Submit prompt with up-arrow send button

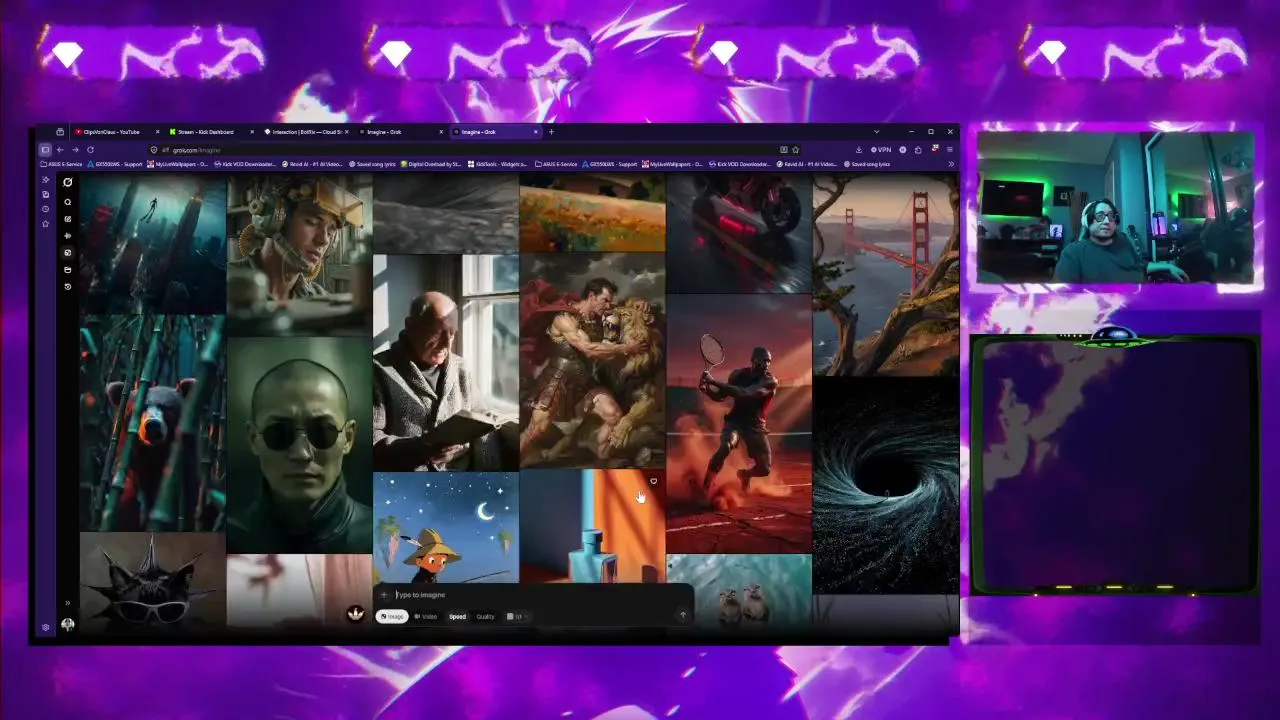coord(683,615)
